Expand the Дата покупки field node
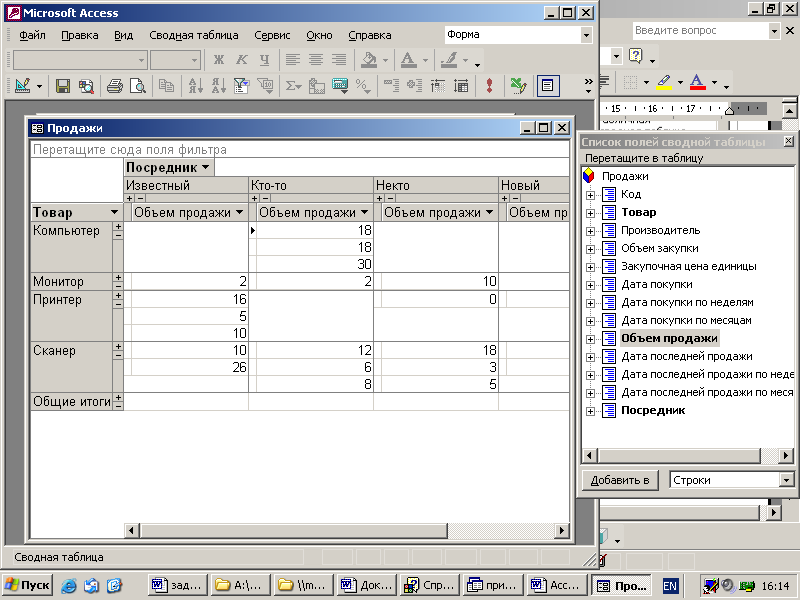 point(590,285)
